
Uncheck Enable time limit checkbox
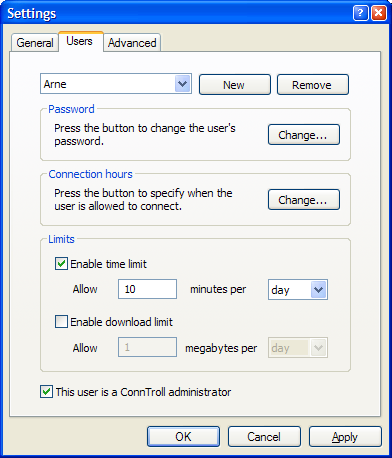61,264
